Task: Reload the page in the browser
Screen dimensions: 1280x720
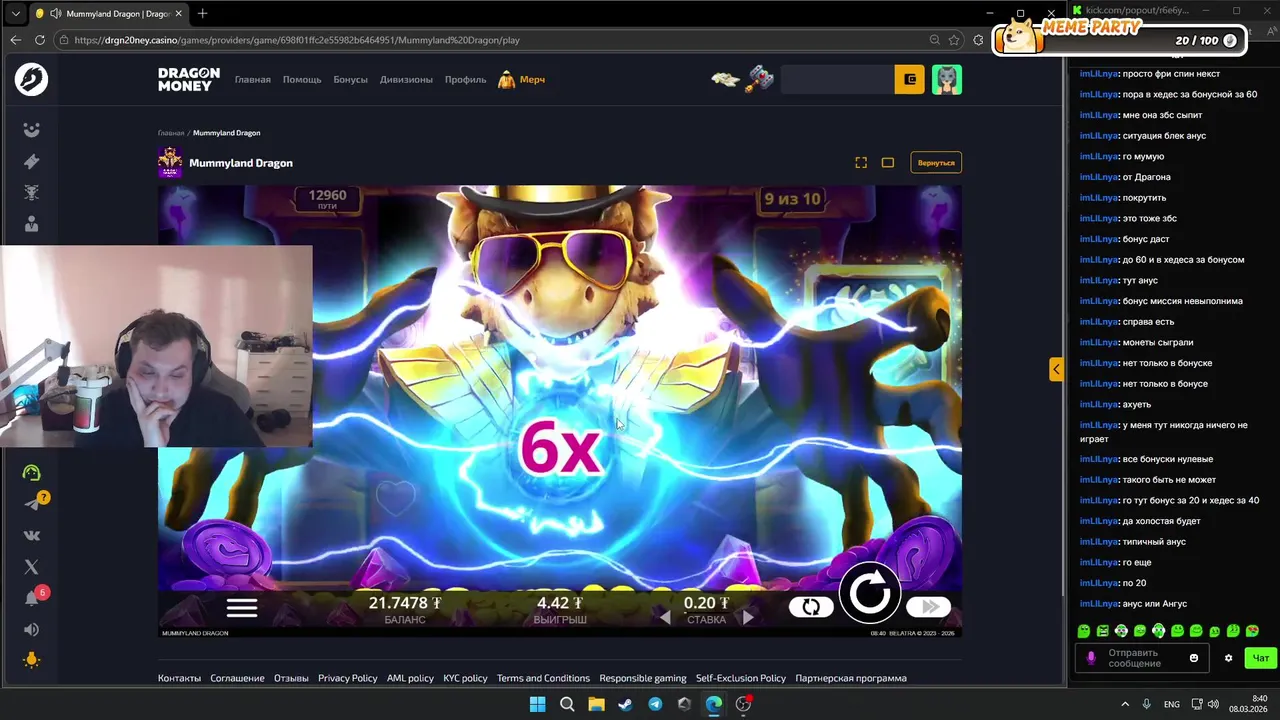Action: [x=40, y=40]
